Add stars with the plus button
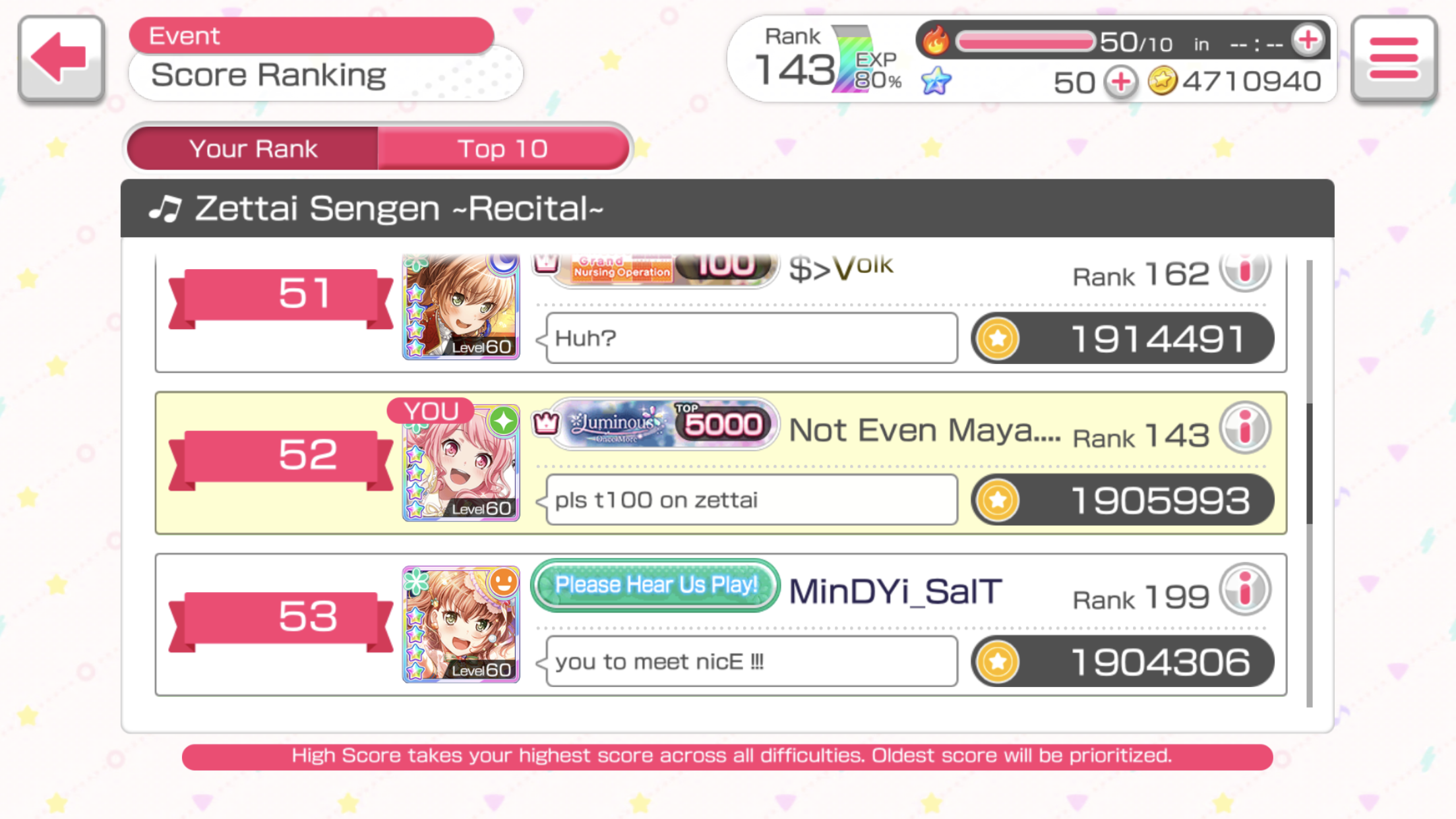 point(1121,83)
